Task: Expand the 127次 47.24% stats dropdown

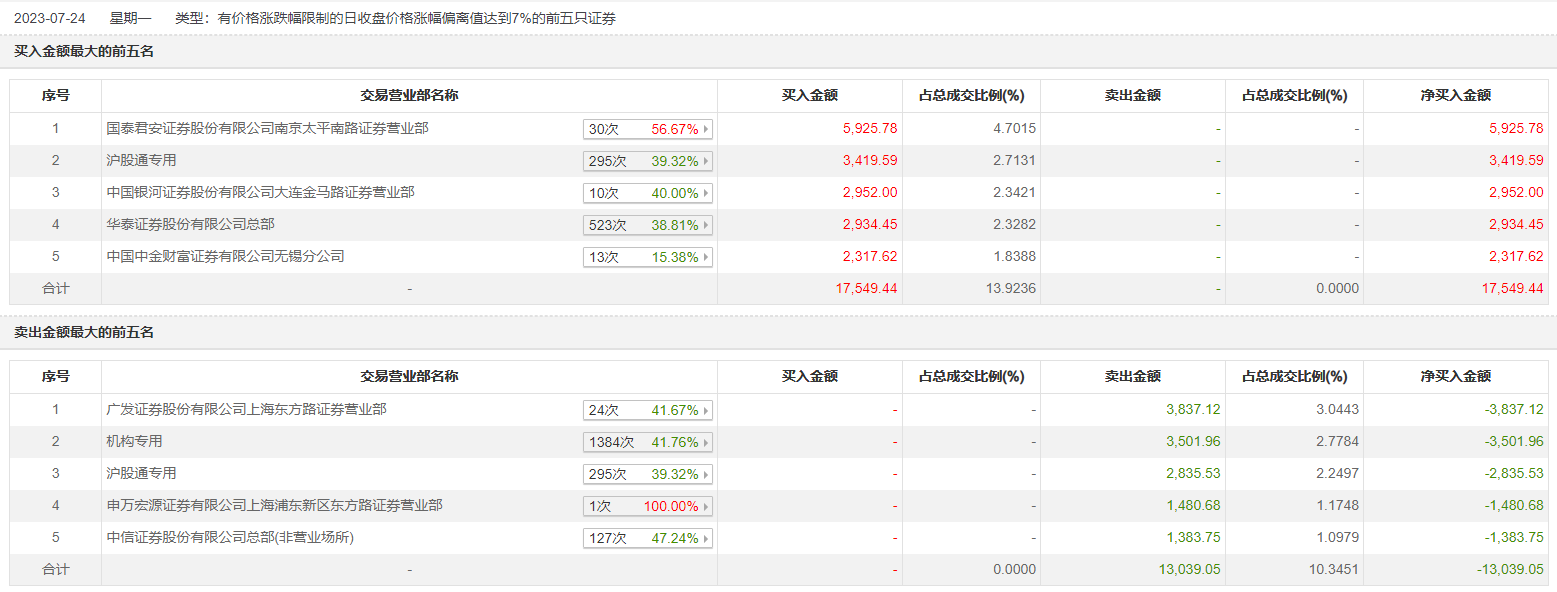Action: click(648, 538)
